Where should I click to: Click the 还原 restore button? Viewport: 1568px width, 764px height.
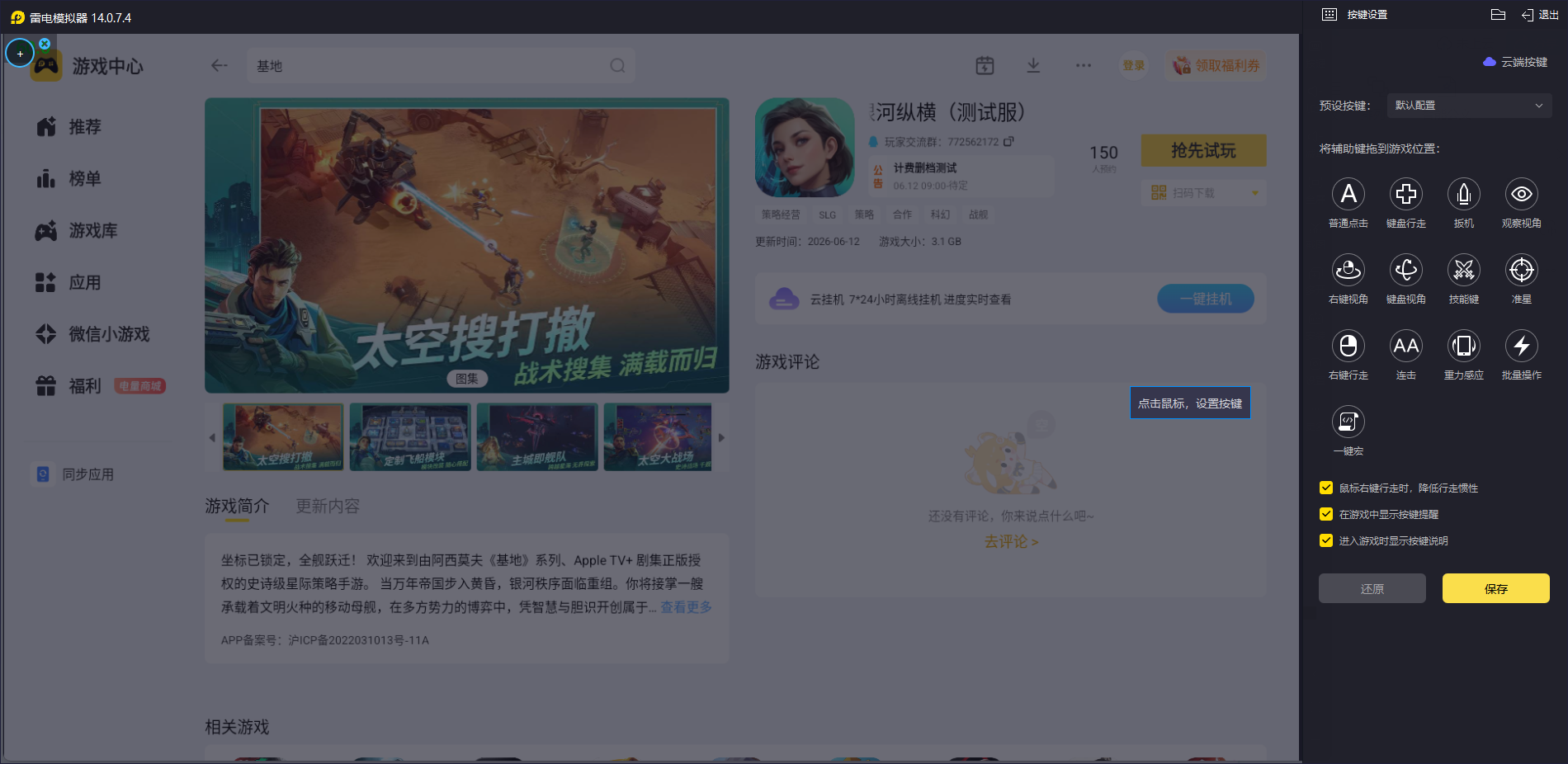(1372, 588)
